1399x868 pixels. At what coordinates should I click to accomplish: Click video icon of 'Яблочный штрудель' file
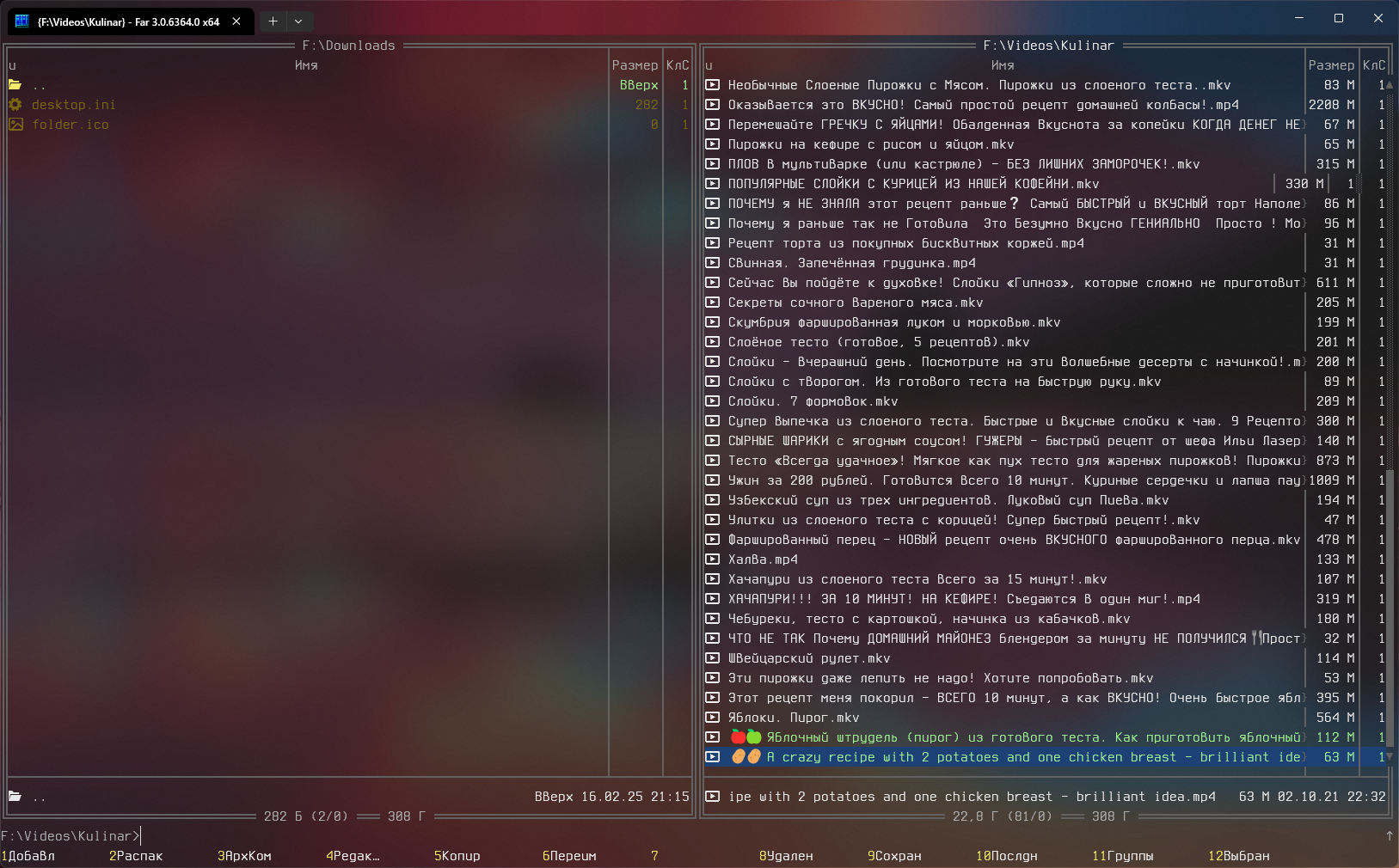pos(712,737)
